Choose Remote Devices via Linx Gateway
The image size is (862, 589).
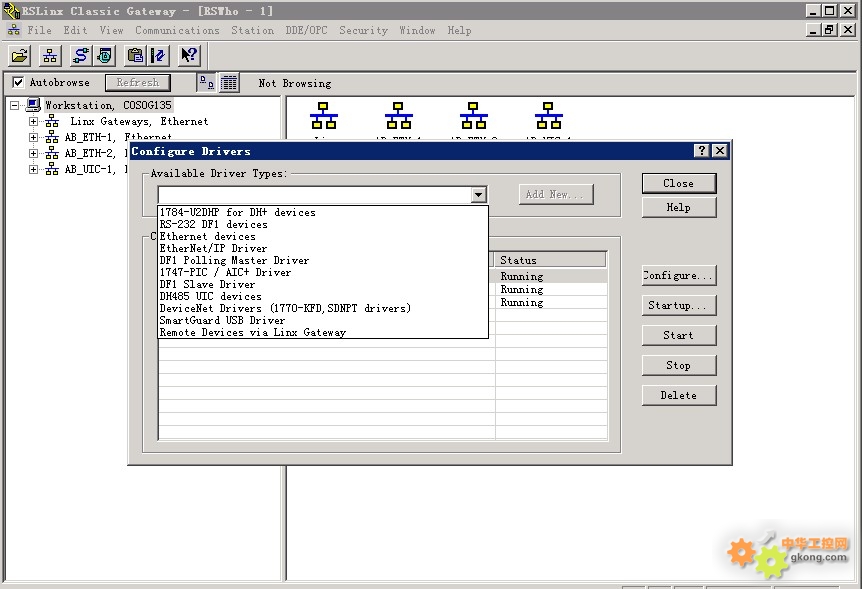(323, 332)
